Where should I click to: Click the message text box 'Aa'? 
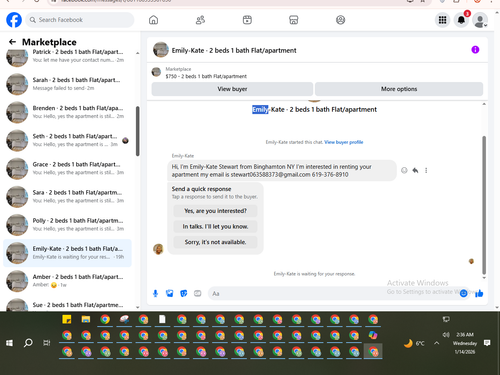coord(333,294)
